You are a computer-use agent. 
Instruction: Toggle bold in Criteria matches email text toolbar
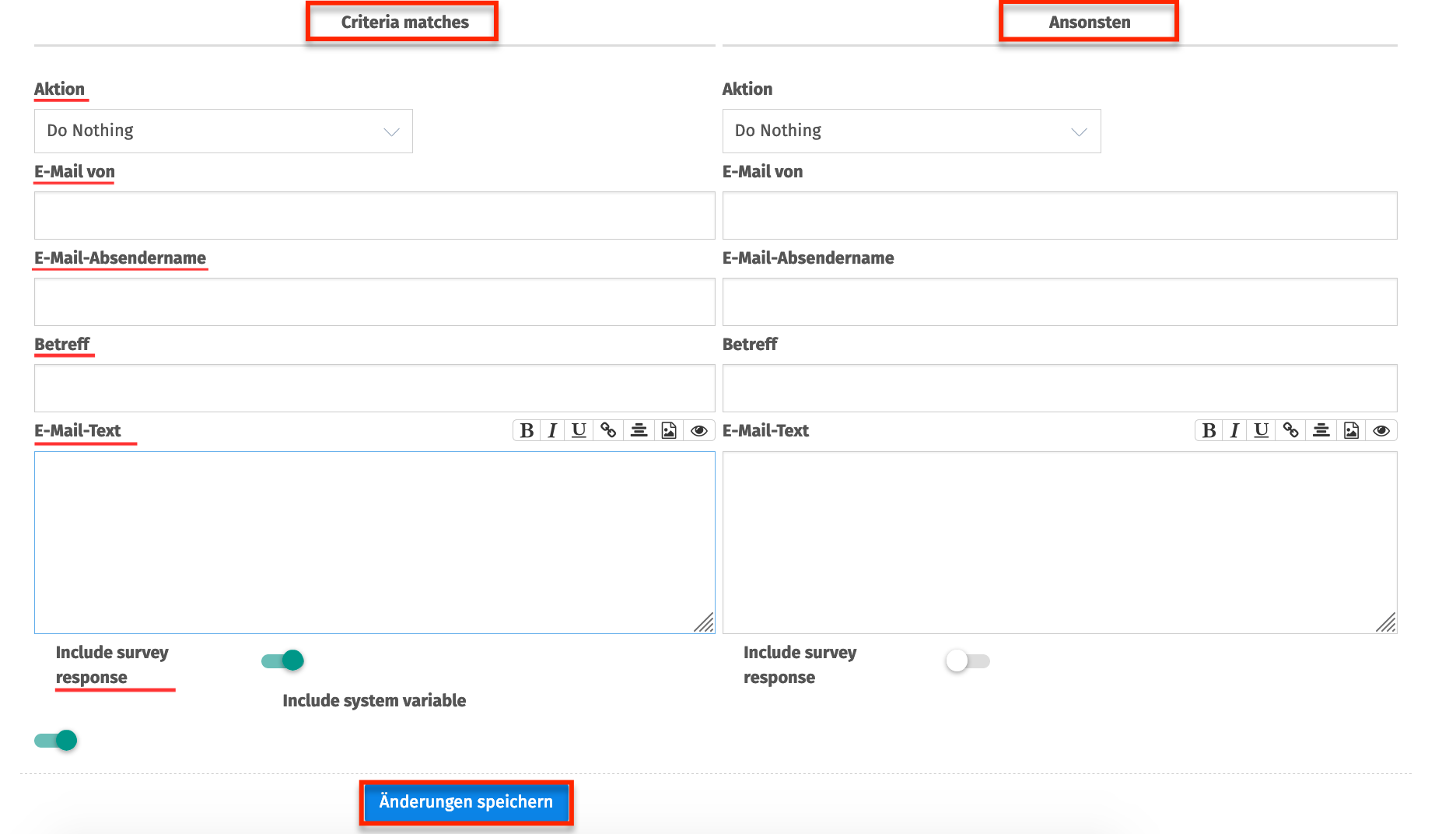tap(527, 430)
